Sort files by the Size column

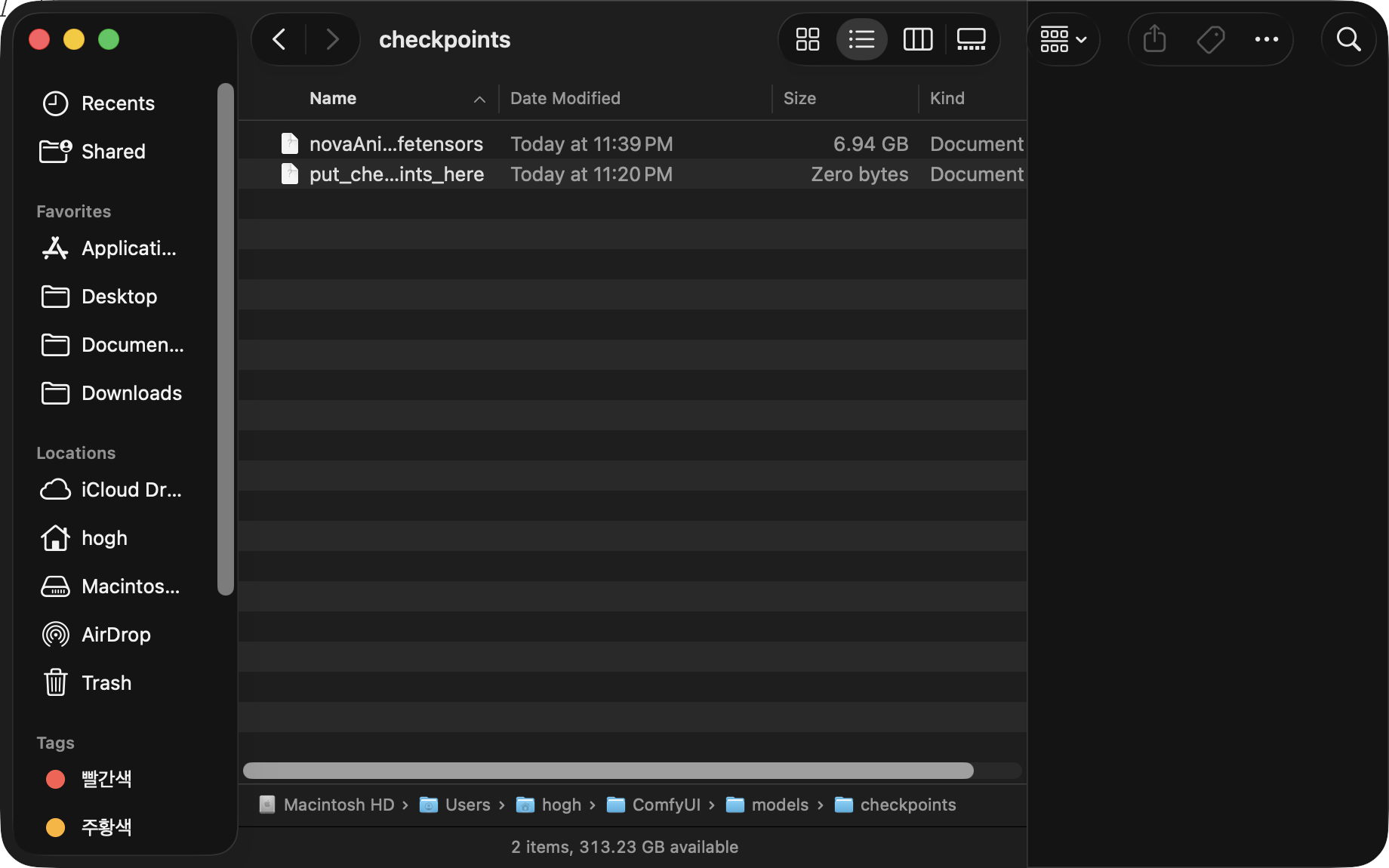pos(799,98)
